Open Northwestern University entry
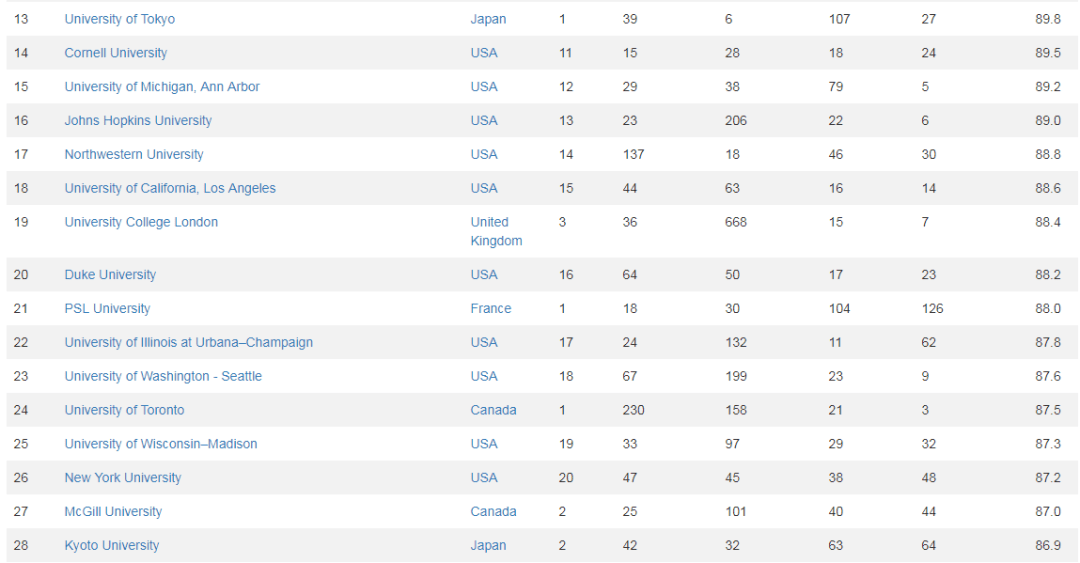The image size is (1080, 563). (134, 154)
